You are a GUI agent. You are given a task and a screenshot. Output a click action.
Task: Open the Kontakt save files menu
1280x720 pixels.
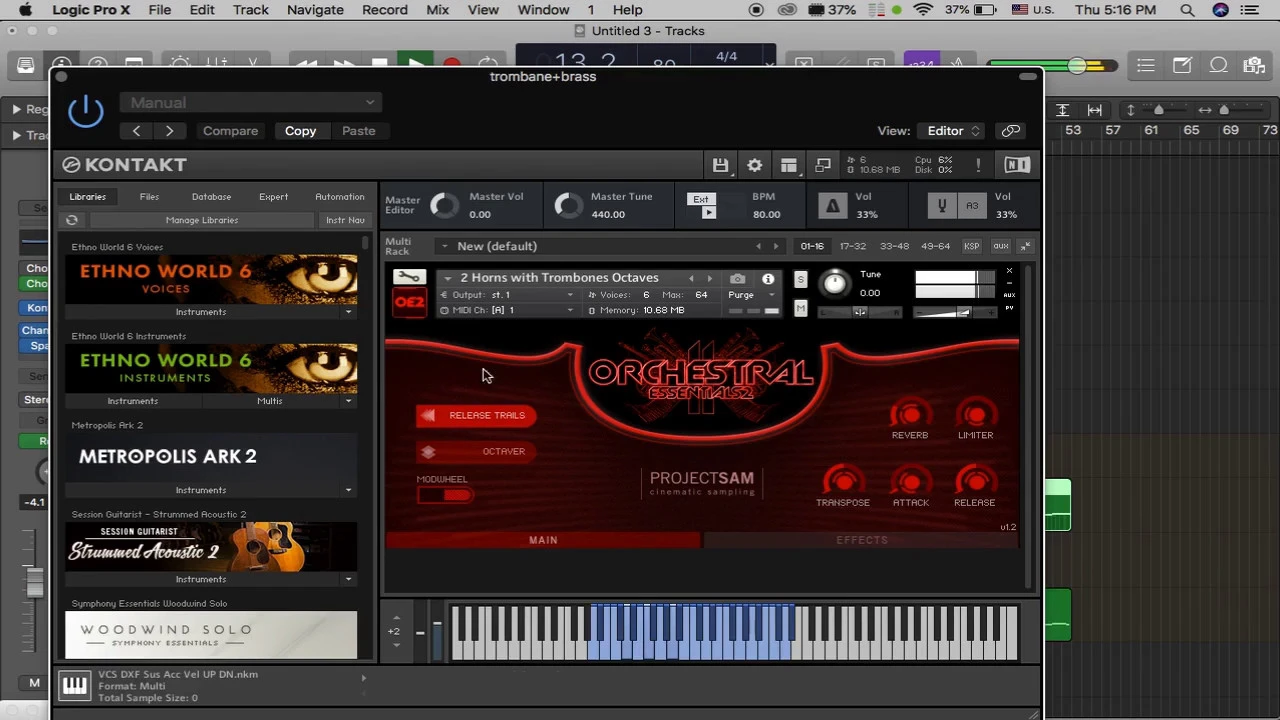pyautogui.click(x=720, y=165)
